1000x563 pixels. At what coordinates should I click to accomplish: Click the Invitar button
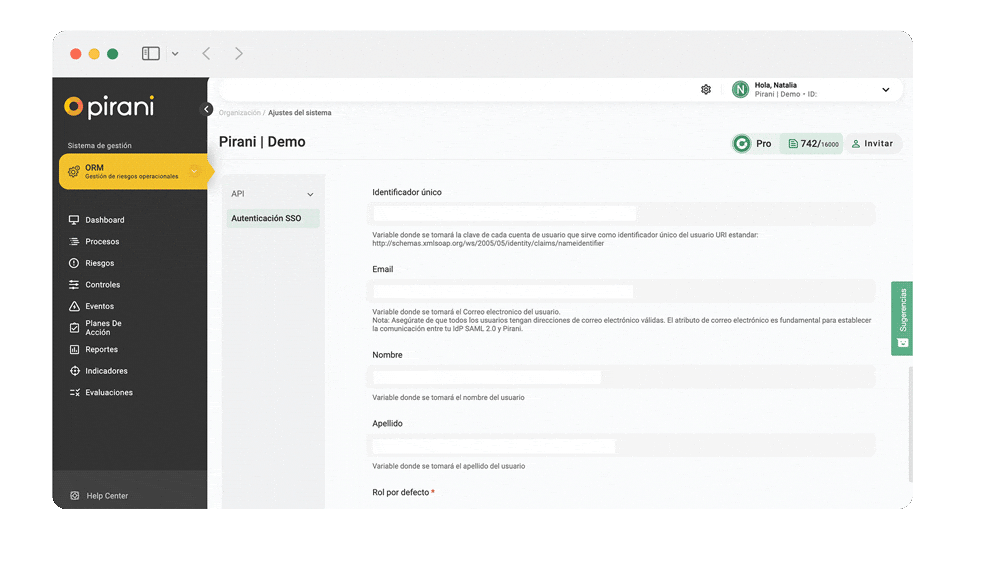(x=872, y=144)
